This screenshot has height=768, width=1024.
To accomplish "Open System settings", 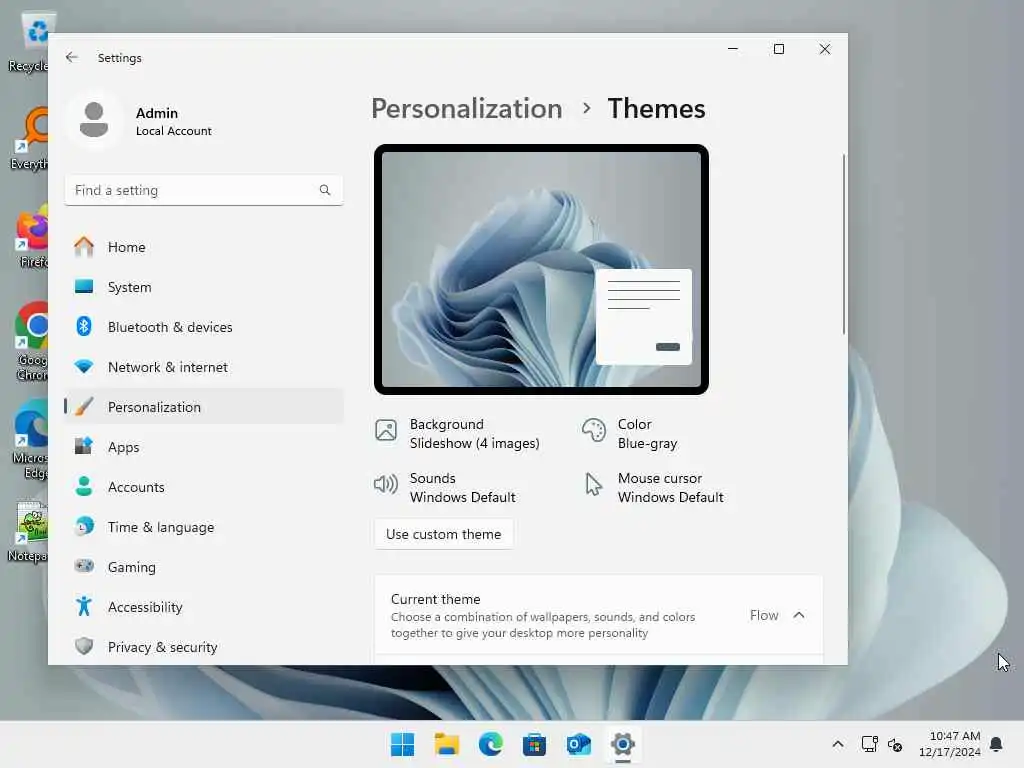I will (x=204, y=287).
